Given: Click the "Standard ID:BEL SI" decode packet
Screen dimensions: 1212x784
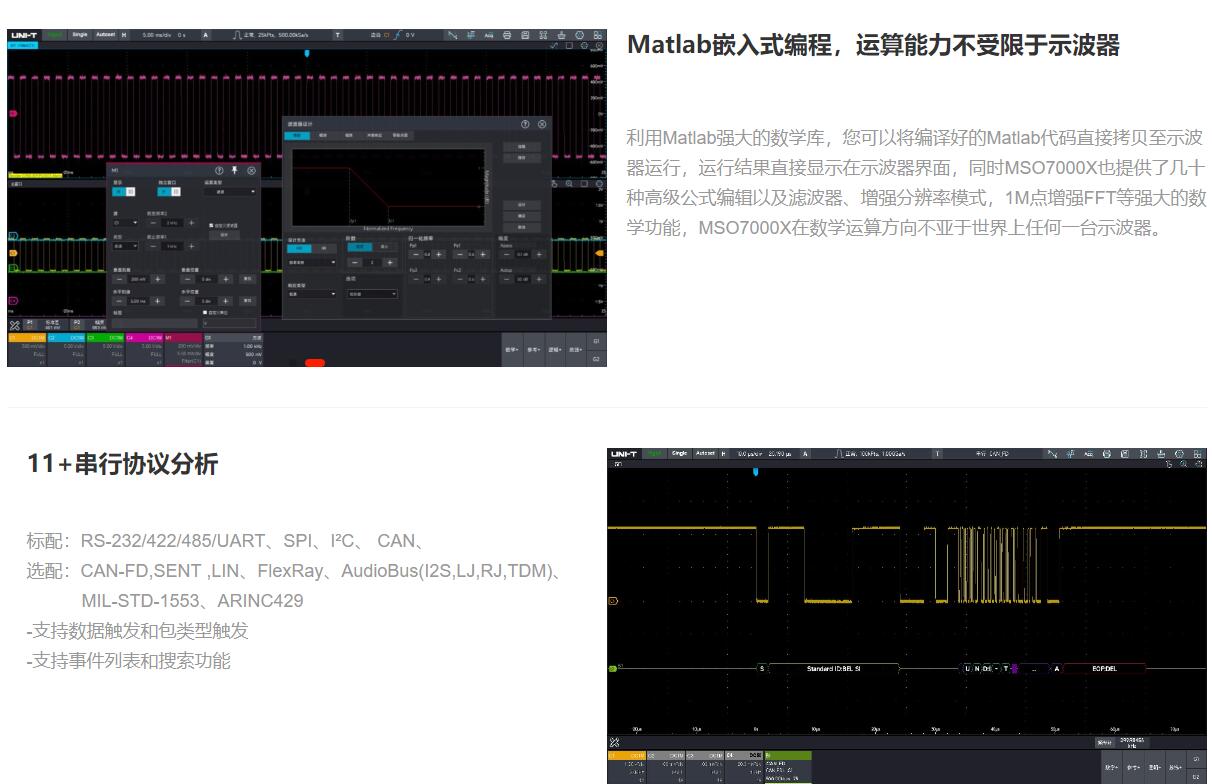Looking at the screenshot, I should tap(833, 668).
